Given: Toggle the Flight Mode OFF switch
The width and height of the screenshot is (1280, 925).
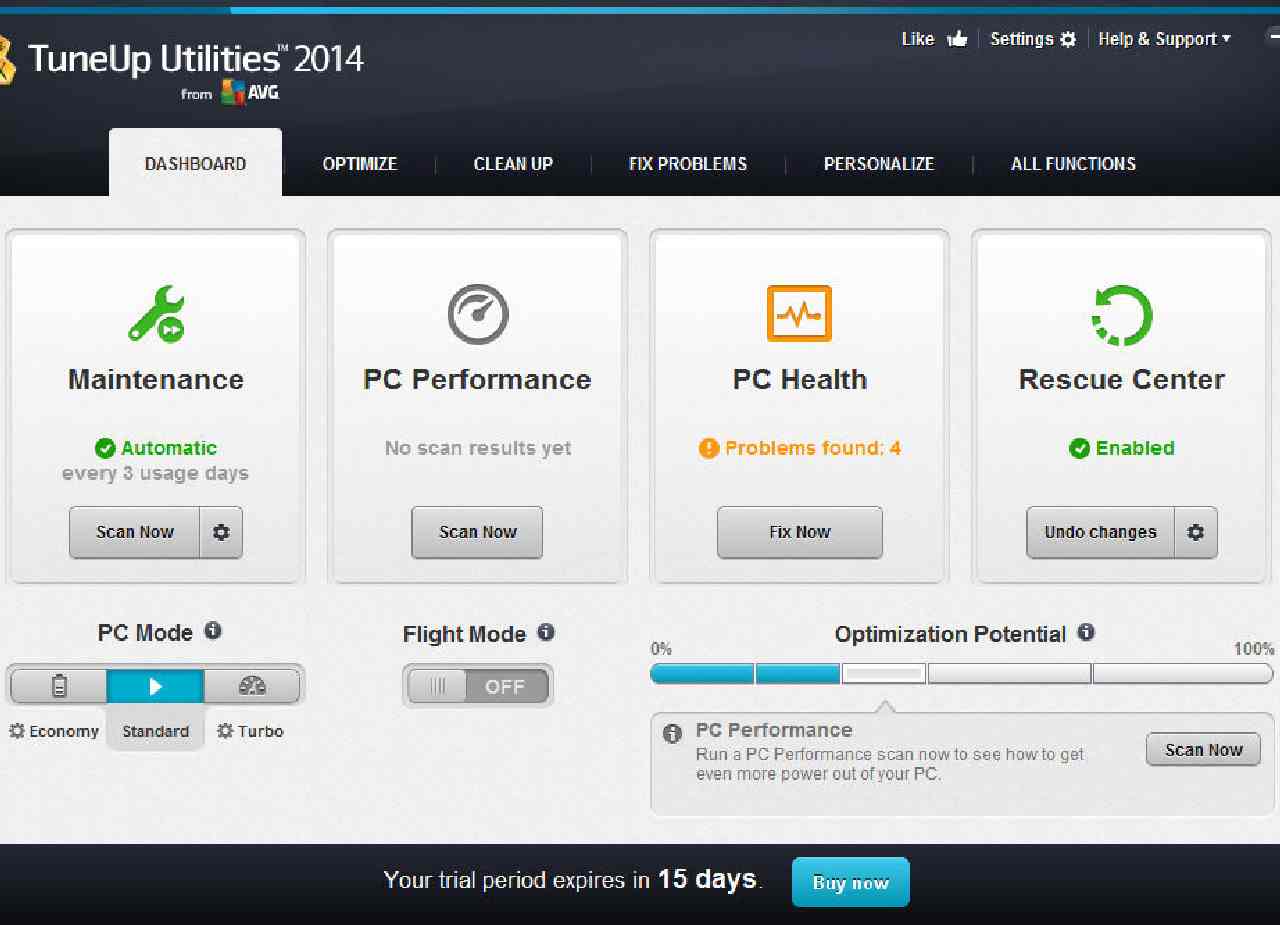Looking at the screenshot, I should tap(478, 686).
